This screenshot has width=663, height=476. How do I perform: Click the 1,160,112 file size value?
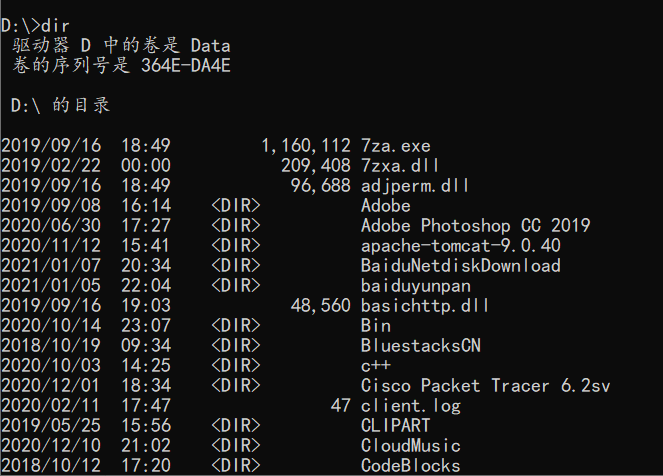[306, 145]
